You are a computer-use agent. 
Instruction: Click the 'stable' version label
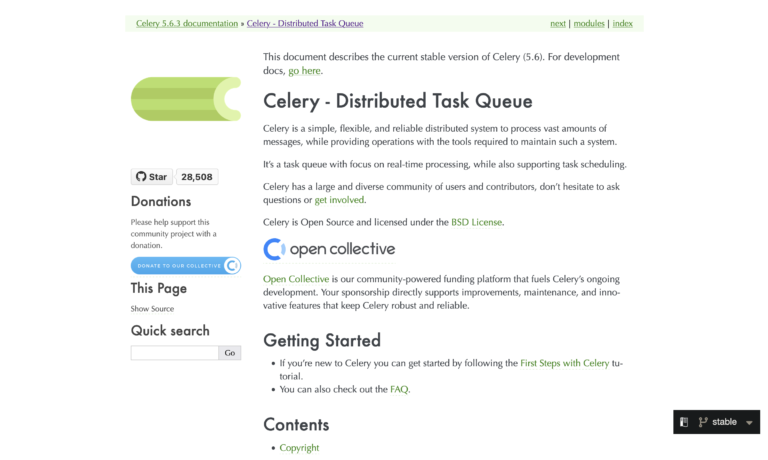coord(724,422)
